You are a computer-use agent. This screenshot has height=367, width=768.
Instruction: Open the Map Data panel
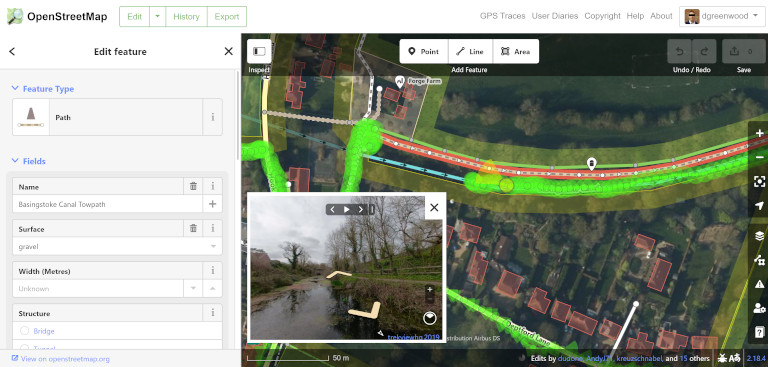pos(759,260)
